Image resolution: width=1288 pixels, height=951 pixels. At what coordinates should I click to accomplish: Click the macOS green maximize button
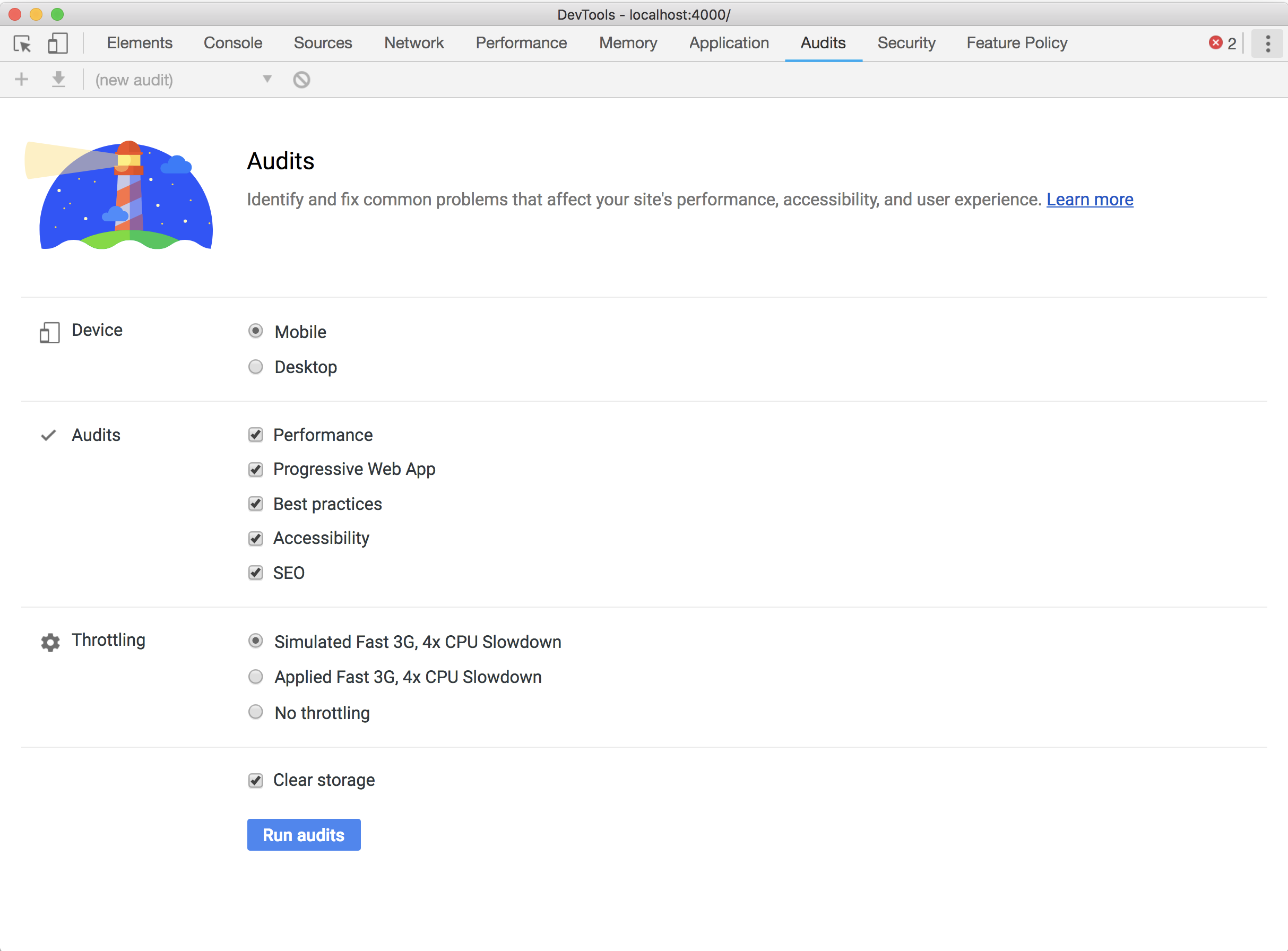point(57,14)
